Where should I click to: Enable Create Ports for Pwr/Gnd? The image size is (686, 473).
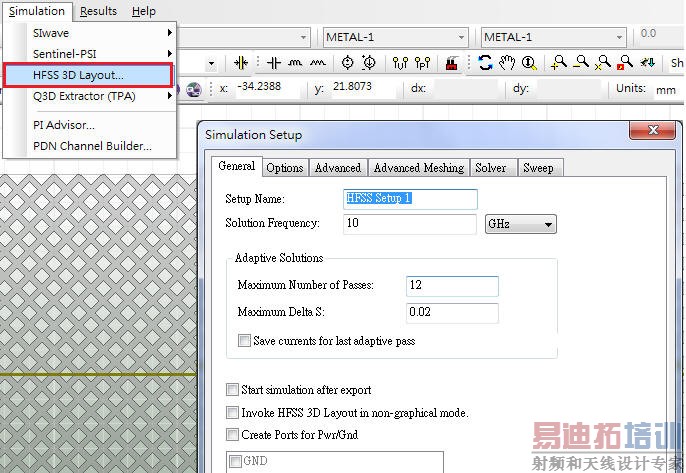[x=232, y=434]
